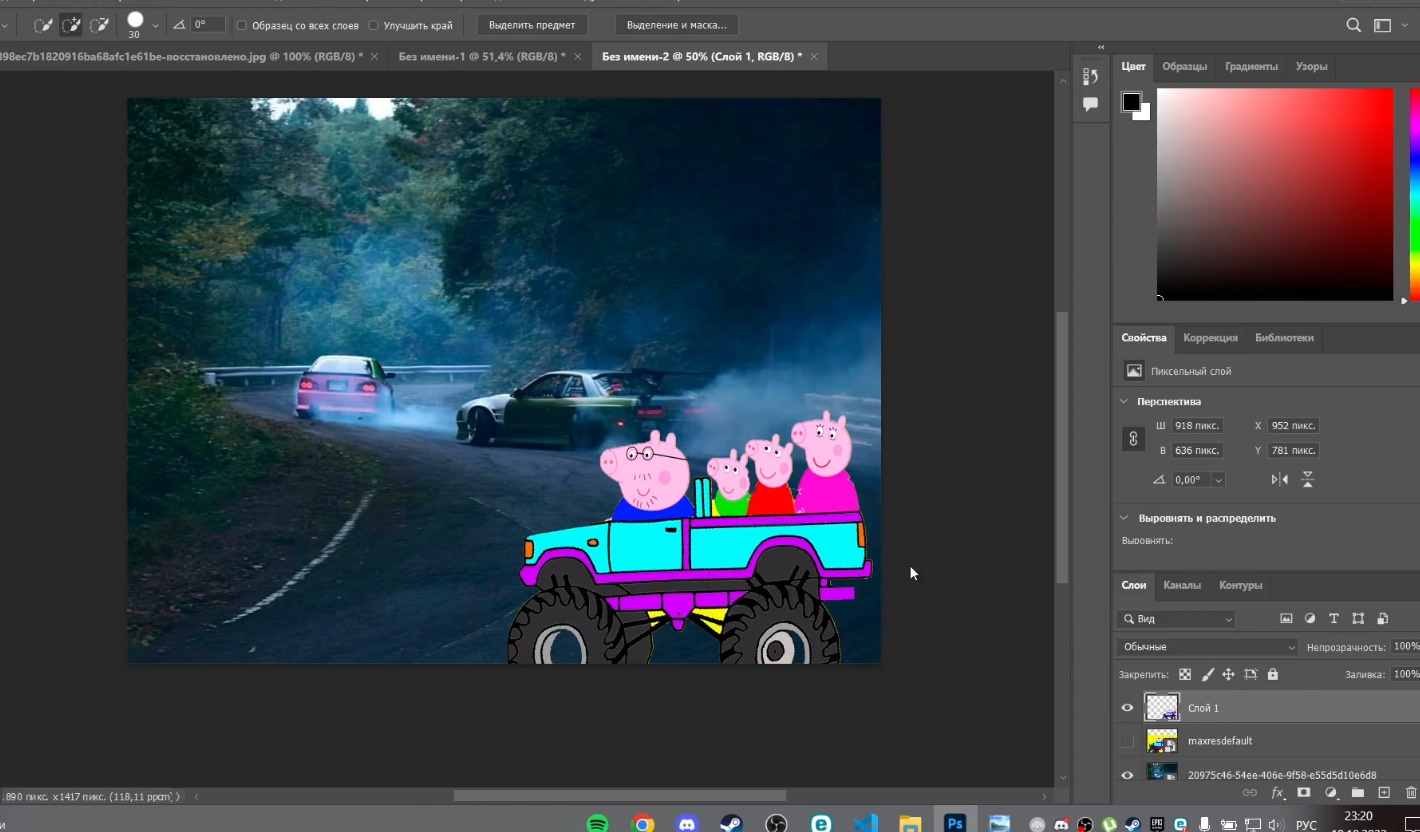
Task: Filter layers by pixel layers icon
Action: pyautogui.click(x=1286, y=619)
